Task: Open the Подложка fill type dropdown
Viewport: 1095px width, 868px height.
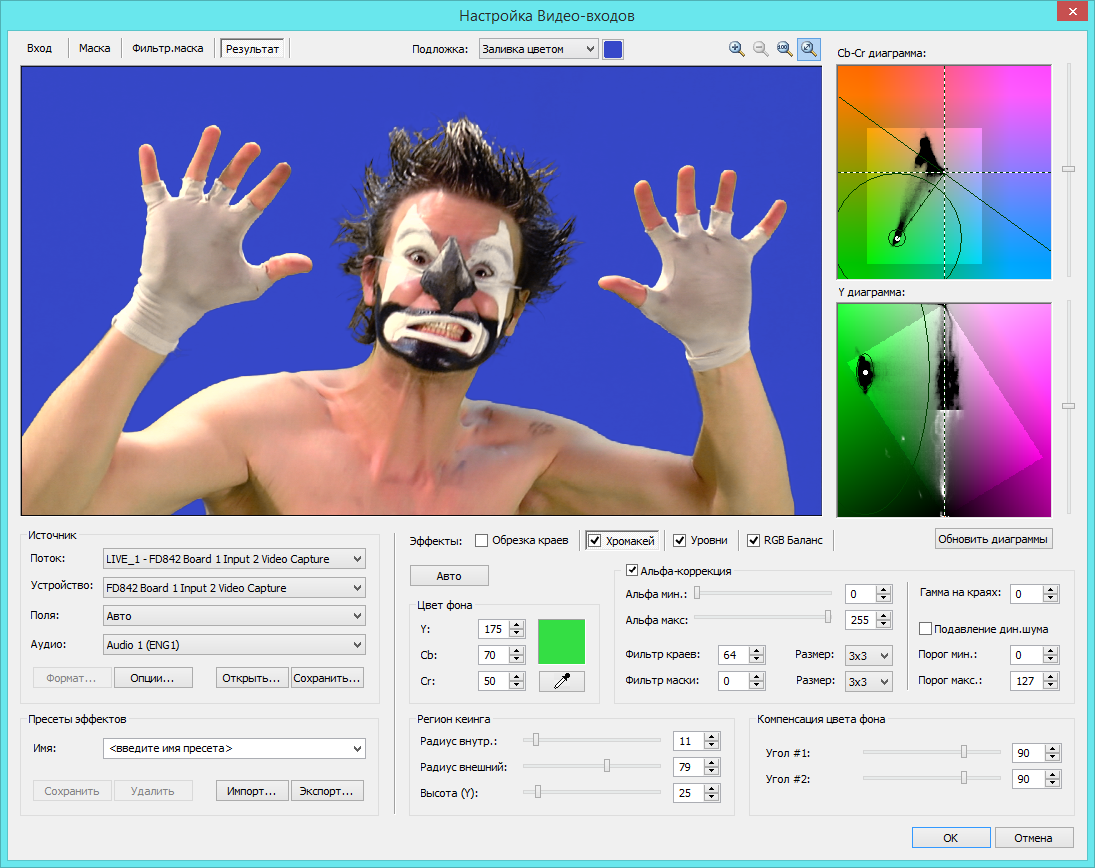Action: (x=538, y=49)
